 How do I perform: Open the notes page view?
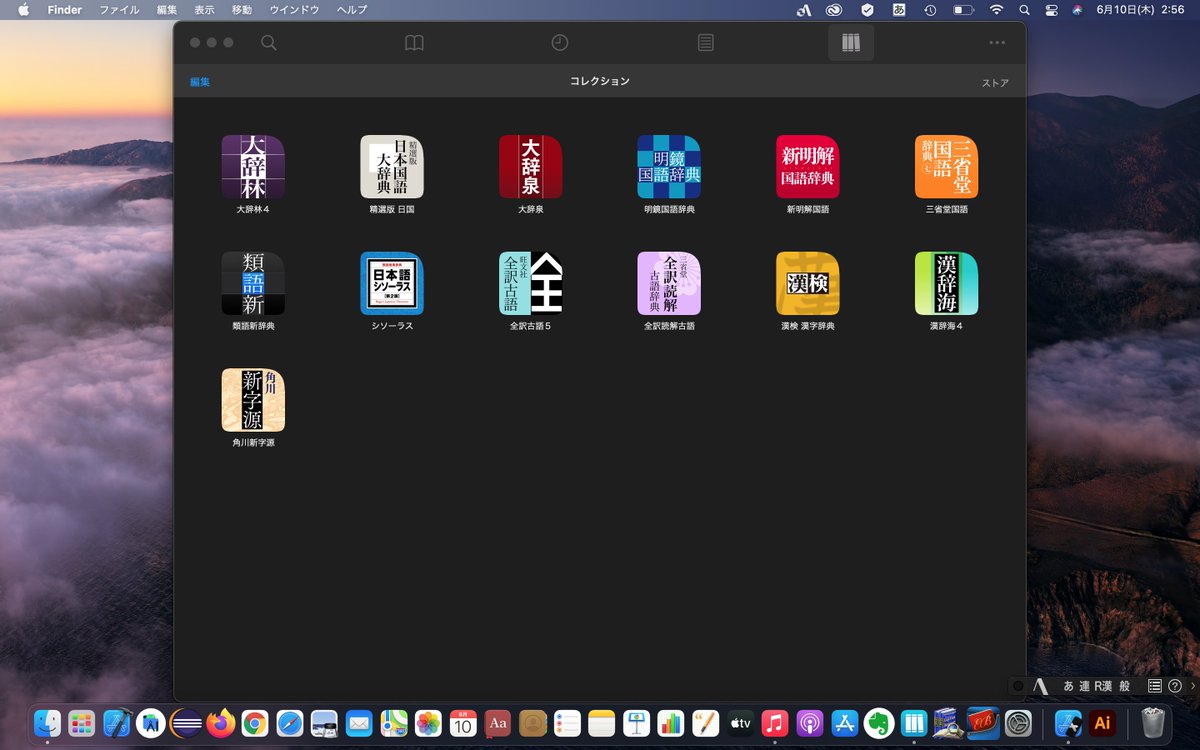706,43
